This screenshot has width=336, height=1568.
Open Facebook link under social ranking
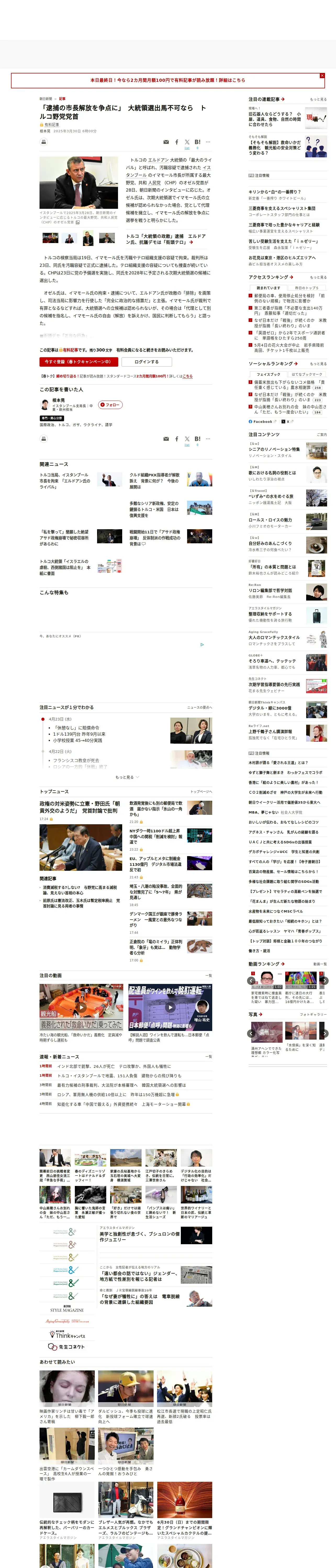[262, 421]
